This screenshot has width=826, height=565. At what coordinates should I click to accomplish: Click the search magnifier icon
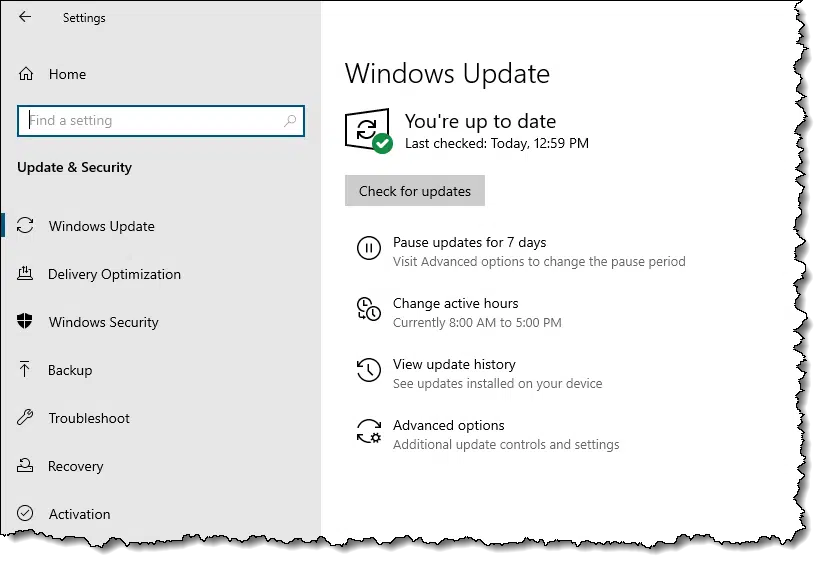(x=290, y=121)
